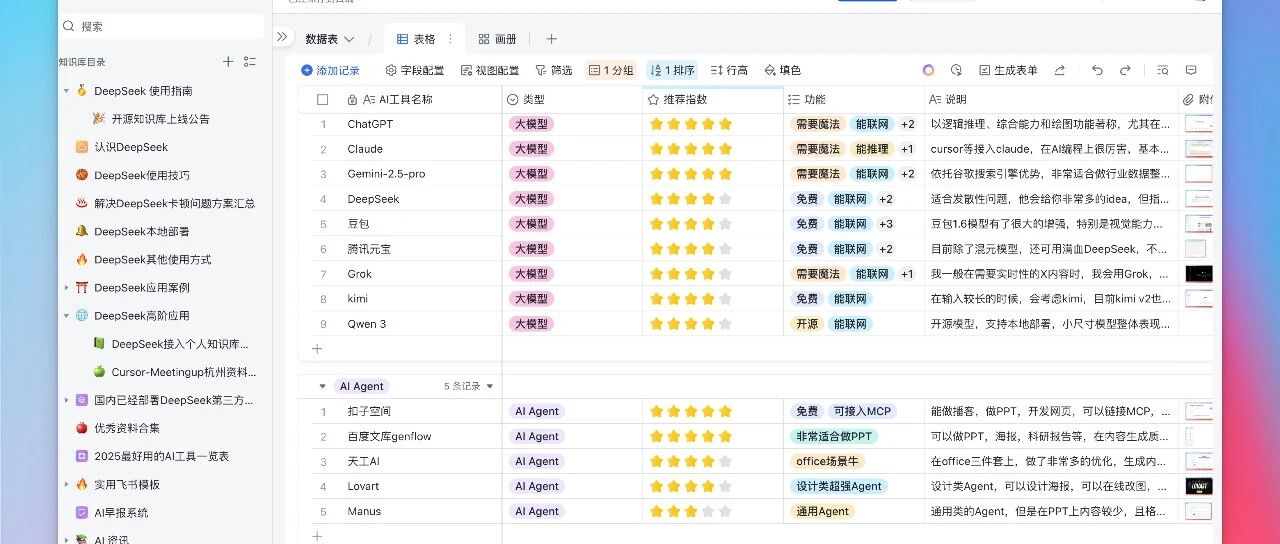Click the 开源 tag in Qwen 3 row
Viewport: 1280px width, 544px height.
point(807,324)
